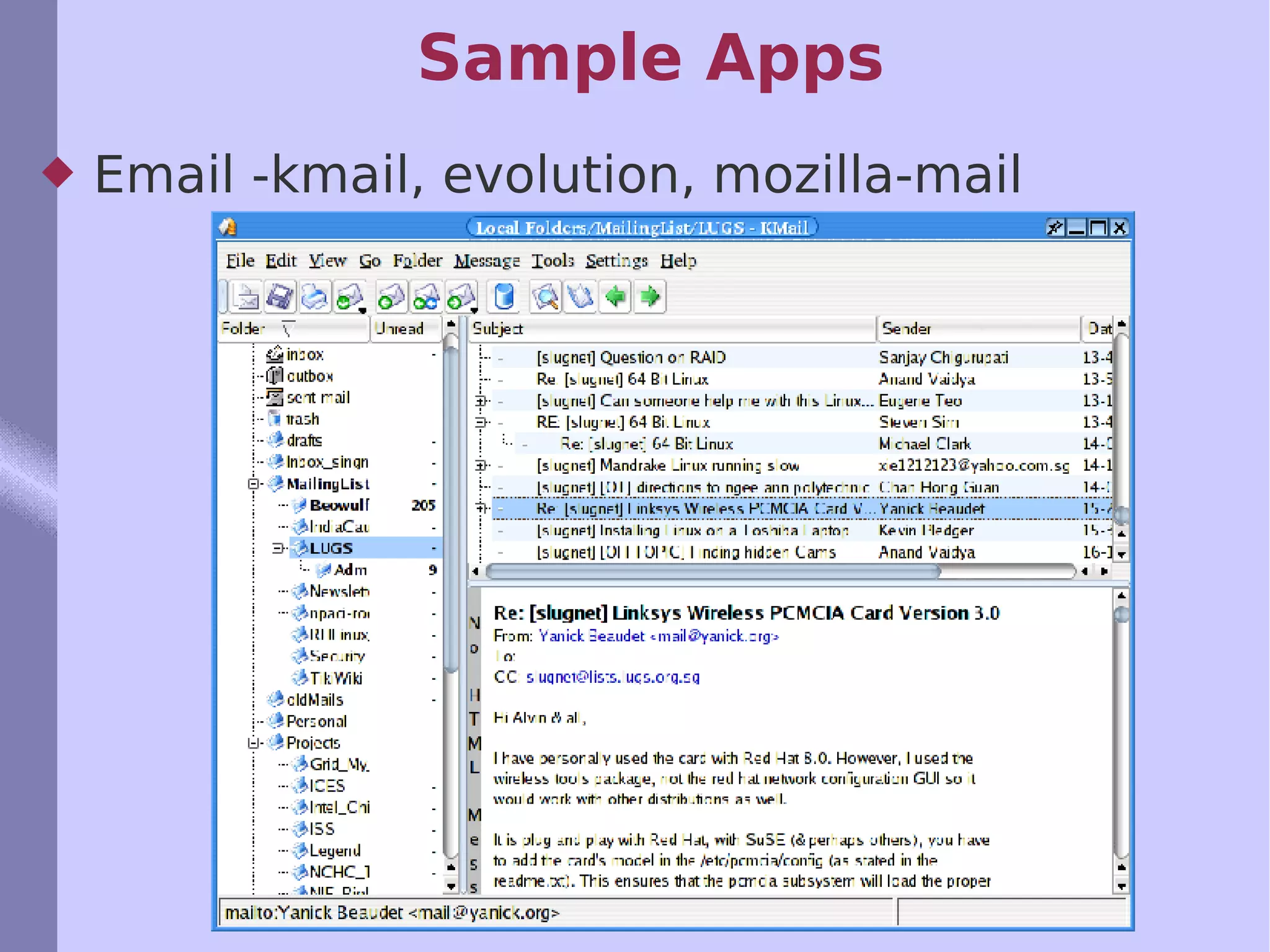Click the slugnet@lists.lugs.org.sg CC link
The width and height of the screenshot is (1270, 952).
pos(613,677)
